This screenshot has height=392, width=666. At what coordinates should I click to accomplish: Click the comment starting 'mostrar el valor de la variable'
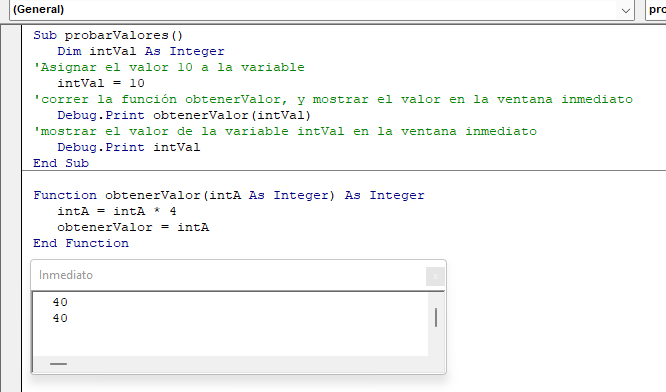tap(285, 131)
